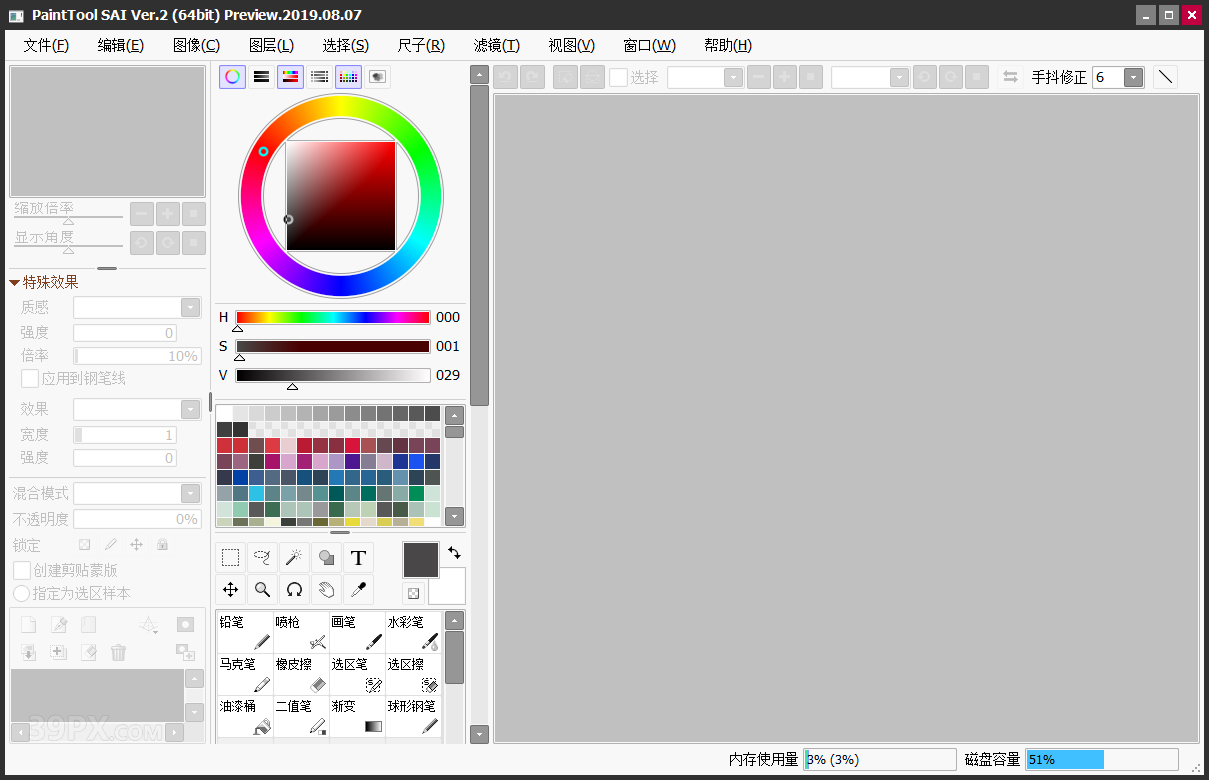The width and height of the screenshot is (1209, 780).
Task: Choose the 铅笔 pencil brush
Action: (245, 633)
